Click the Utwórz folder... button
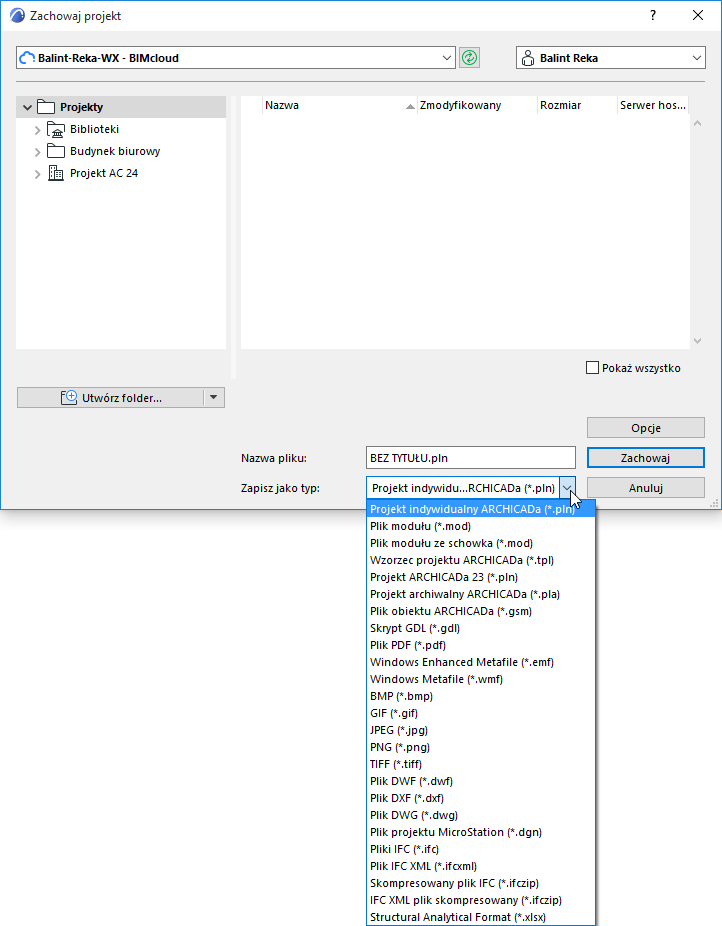 [110, 397]
